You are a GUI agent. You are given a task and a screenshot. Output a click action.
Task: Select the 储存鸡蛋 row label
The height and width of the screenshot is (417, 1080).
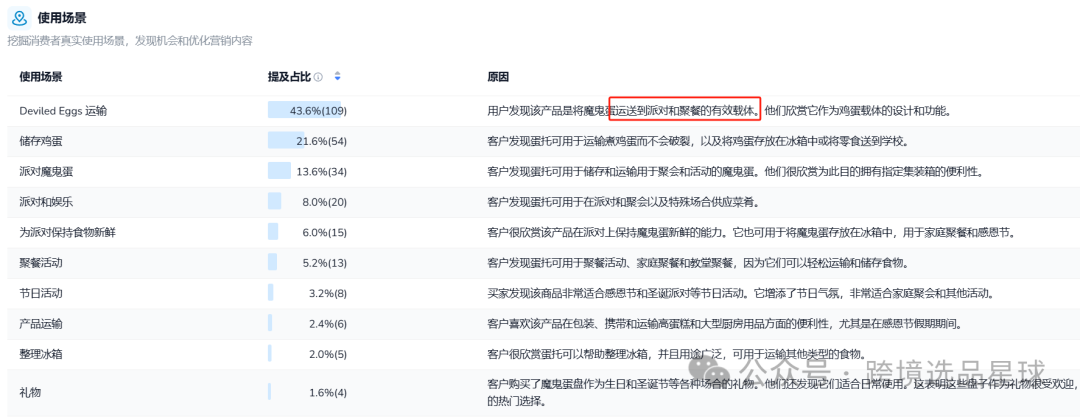point(41,141)
